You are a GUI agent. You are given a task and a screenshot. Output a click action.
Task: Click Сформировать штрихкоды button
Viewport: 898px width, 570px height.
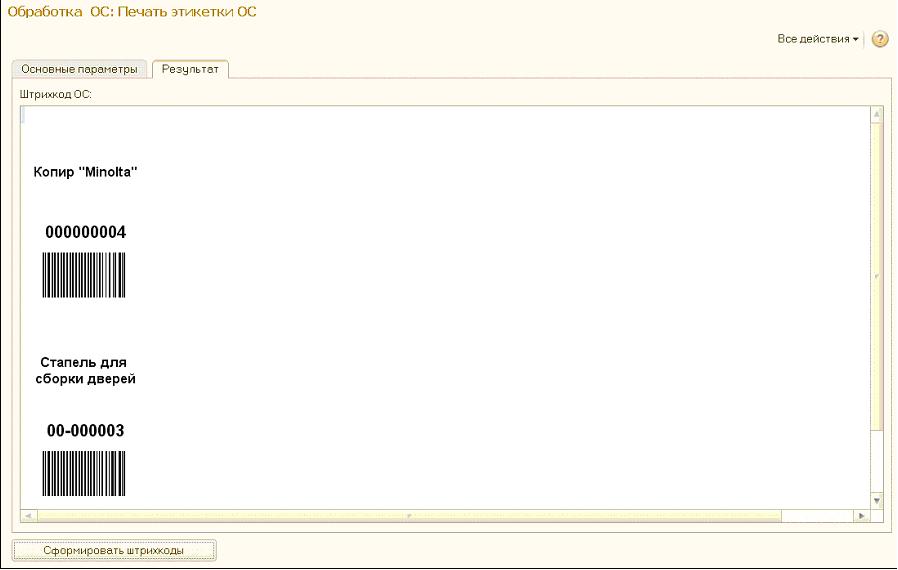click(114, 550)
